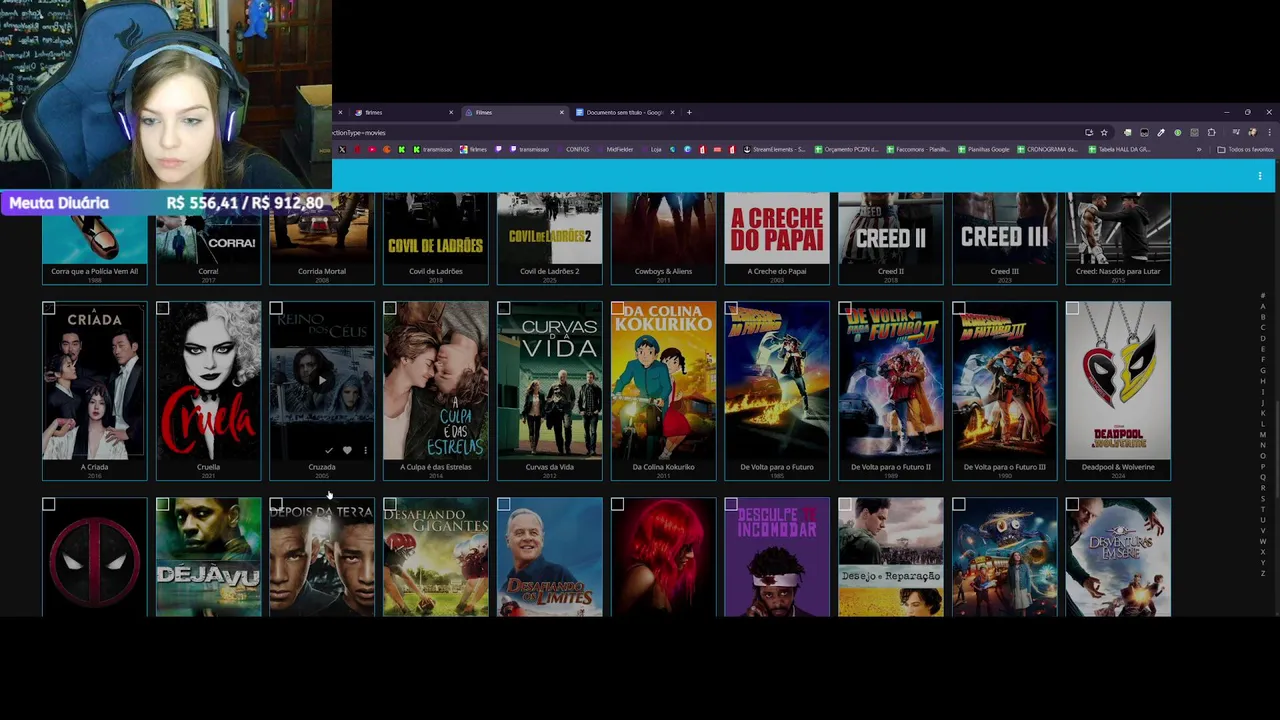The width and height of the screenshot is (1280, 720).
Task: Open the media control icon in Chrome toolbar
Action: (1236, 132)
